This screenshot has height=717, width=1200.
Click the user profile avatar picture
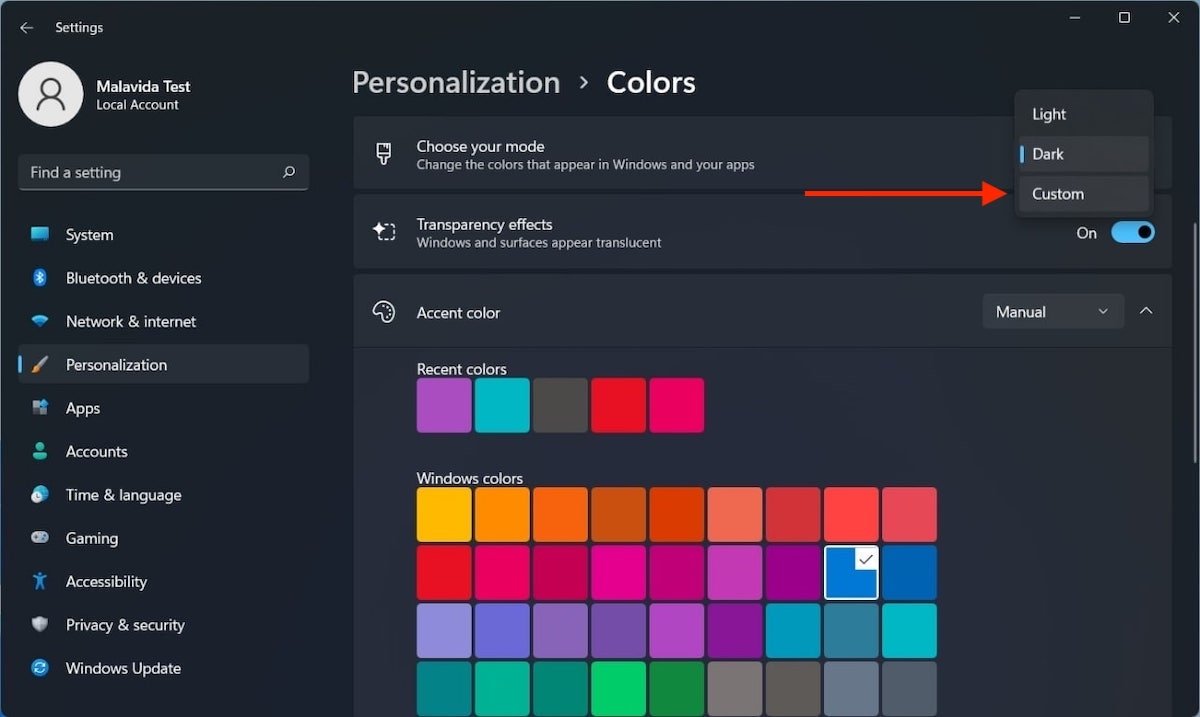point(50,94)
